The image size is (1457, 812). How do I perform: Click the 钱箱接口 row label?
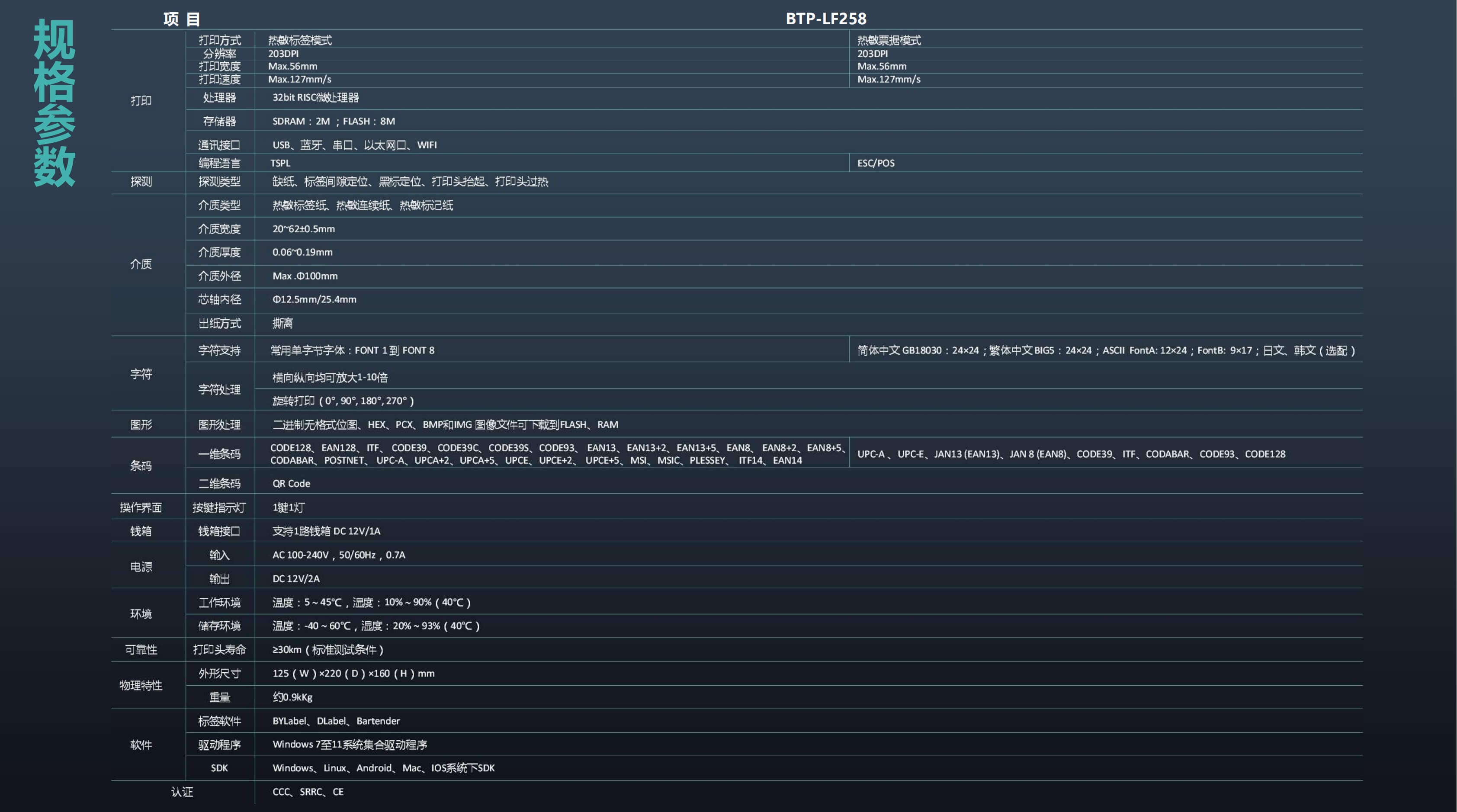220,531
